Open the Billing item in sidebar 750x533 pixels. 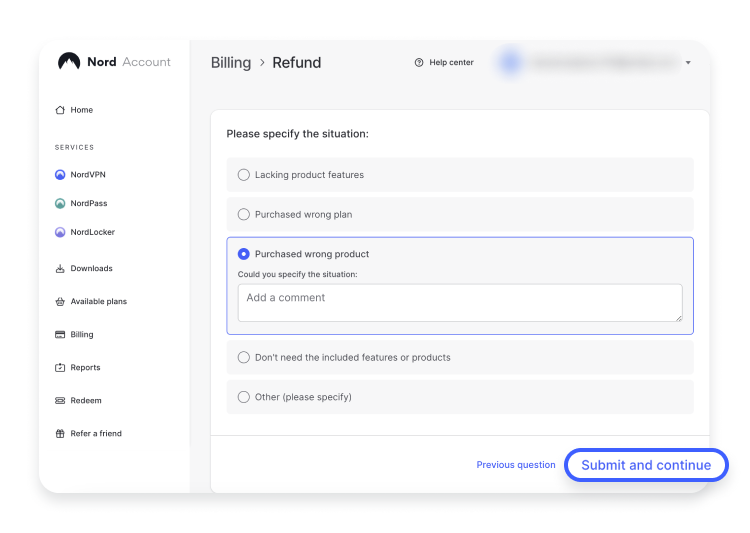click(81, 335)
